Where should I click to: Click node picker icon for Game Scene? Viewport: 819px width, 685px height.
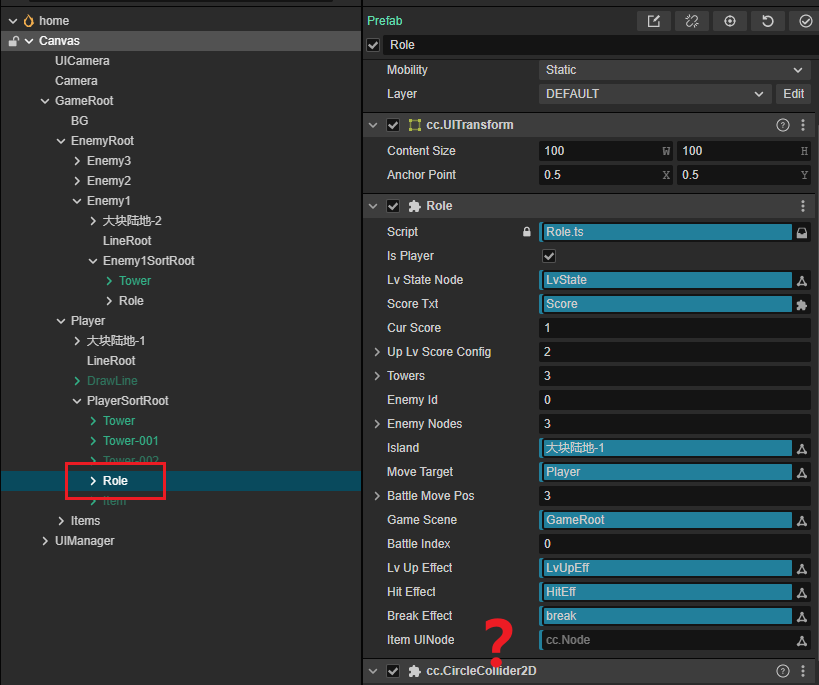point(802,521)
